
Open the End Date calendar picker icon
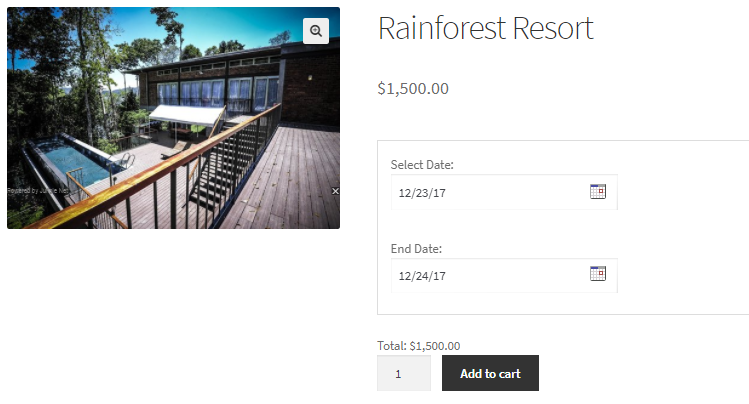coord(598,274)
